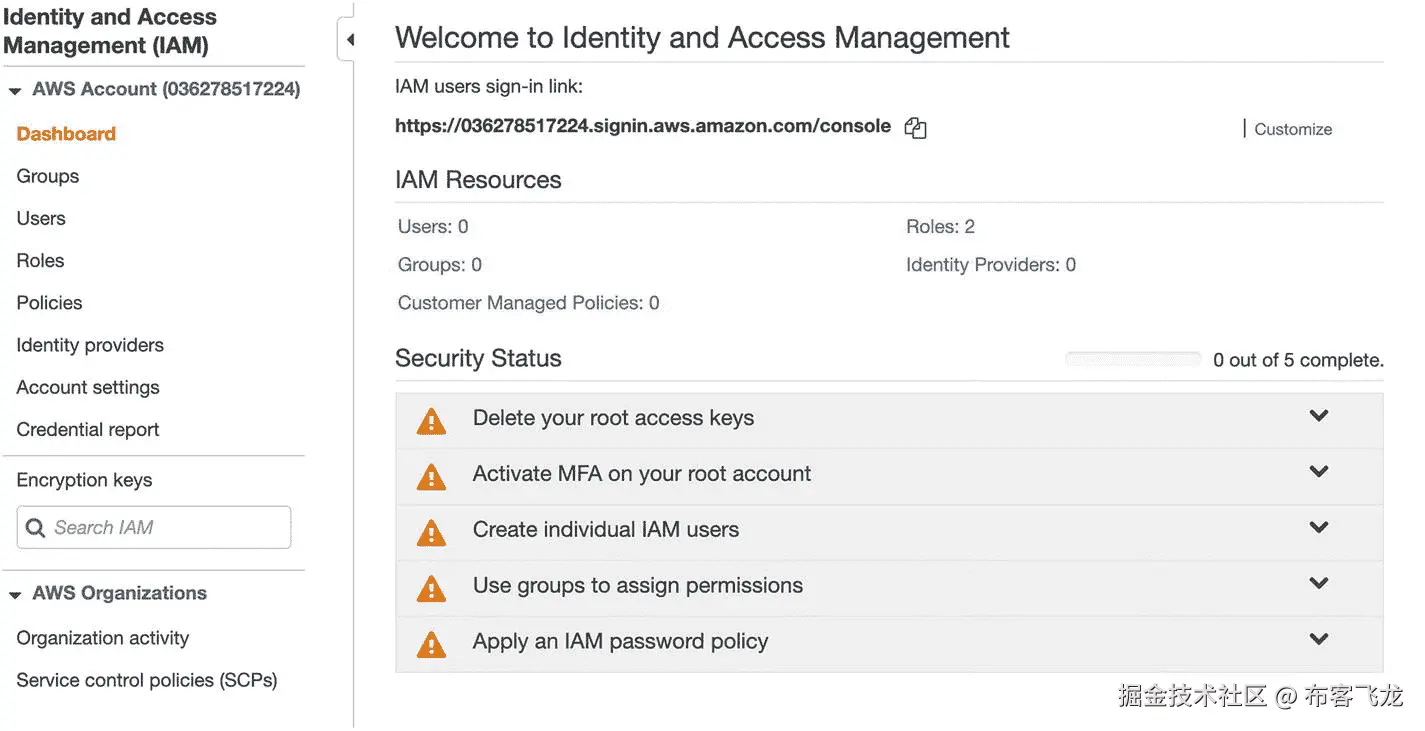Click warning icon beside IAM password policy
Screen dimensions: 1425x731
tap(431, 644)
